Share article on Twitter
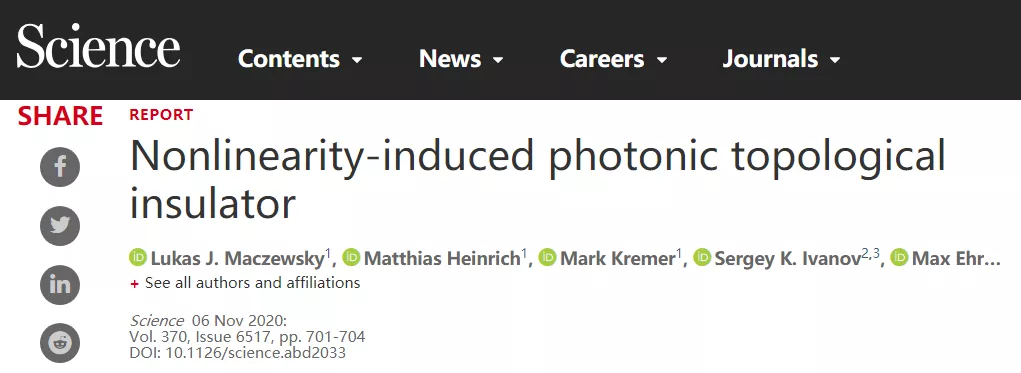Viewport: 1021px width, 373px height. 60,225
